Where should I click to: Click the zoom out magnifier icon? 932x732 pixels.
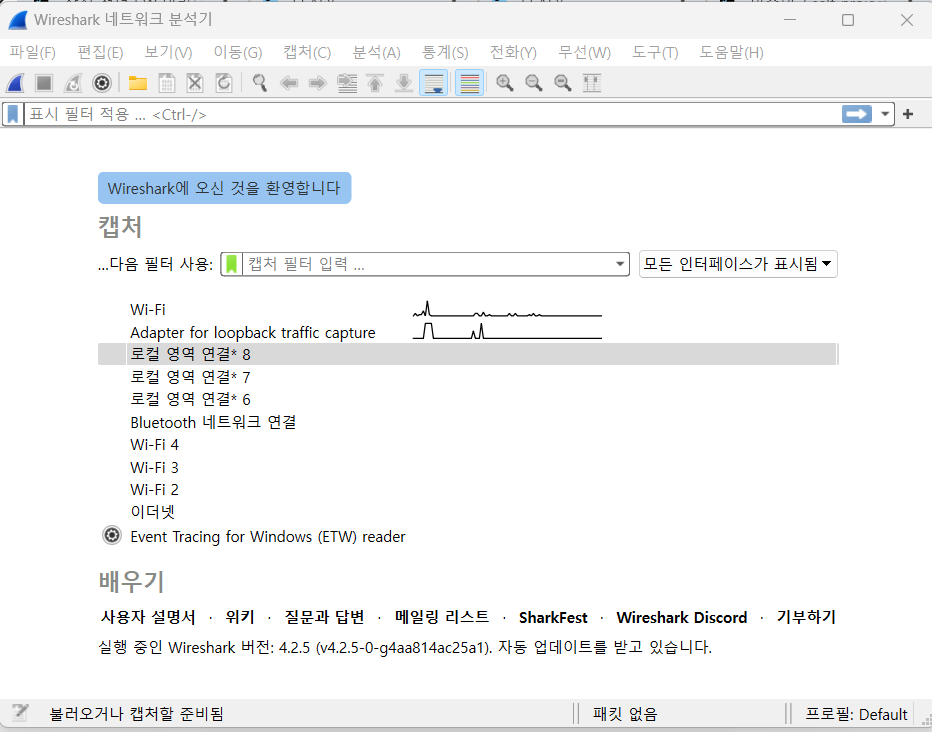pos(534,83)
